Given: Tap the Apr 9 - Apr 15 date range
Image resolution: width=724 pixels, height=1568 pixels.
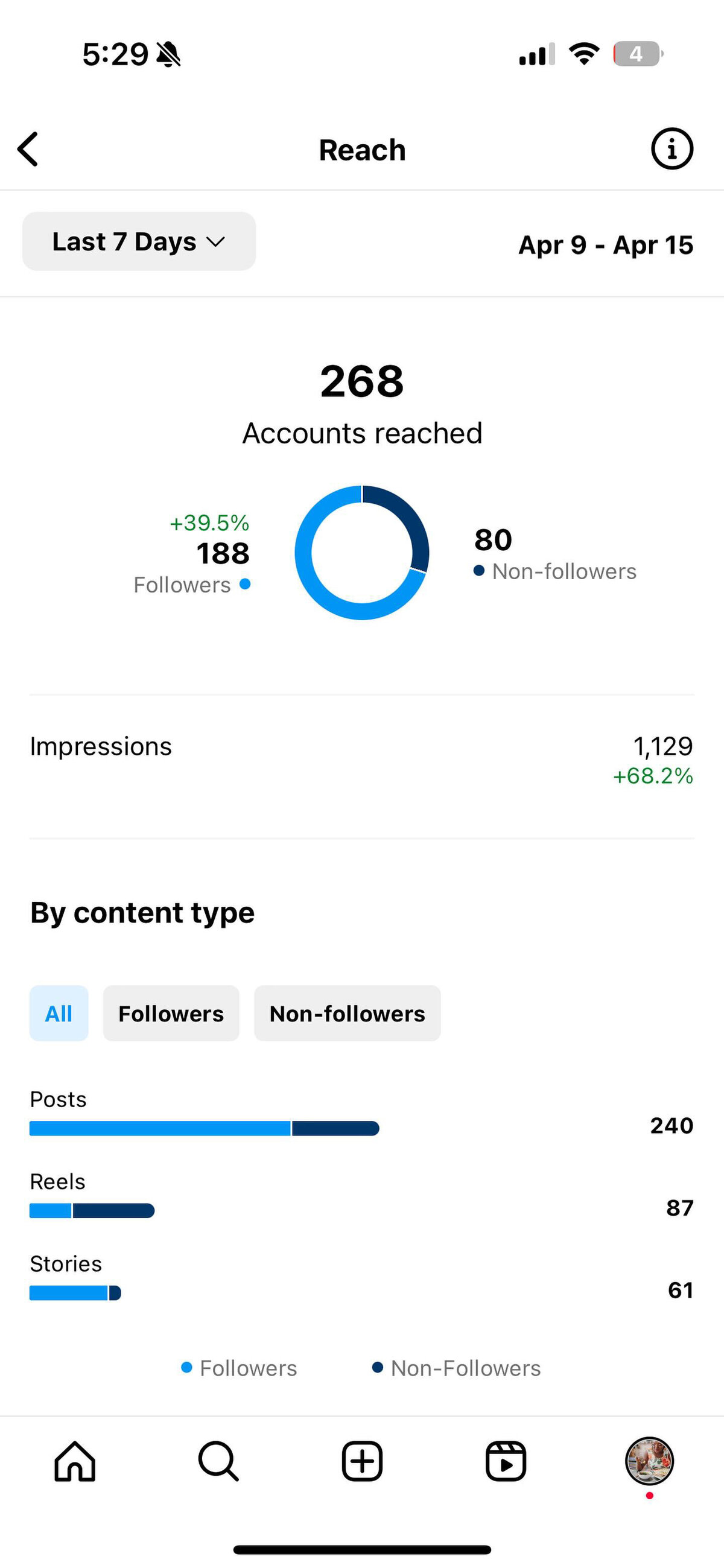Looking at the screenshot, I should click(605, 245).
